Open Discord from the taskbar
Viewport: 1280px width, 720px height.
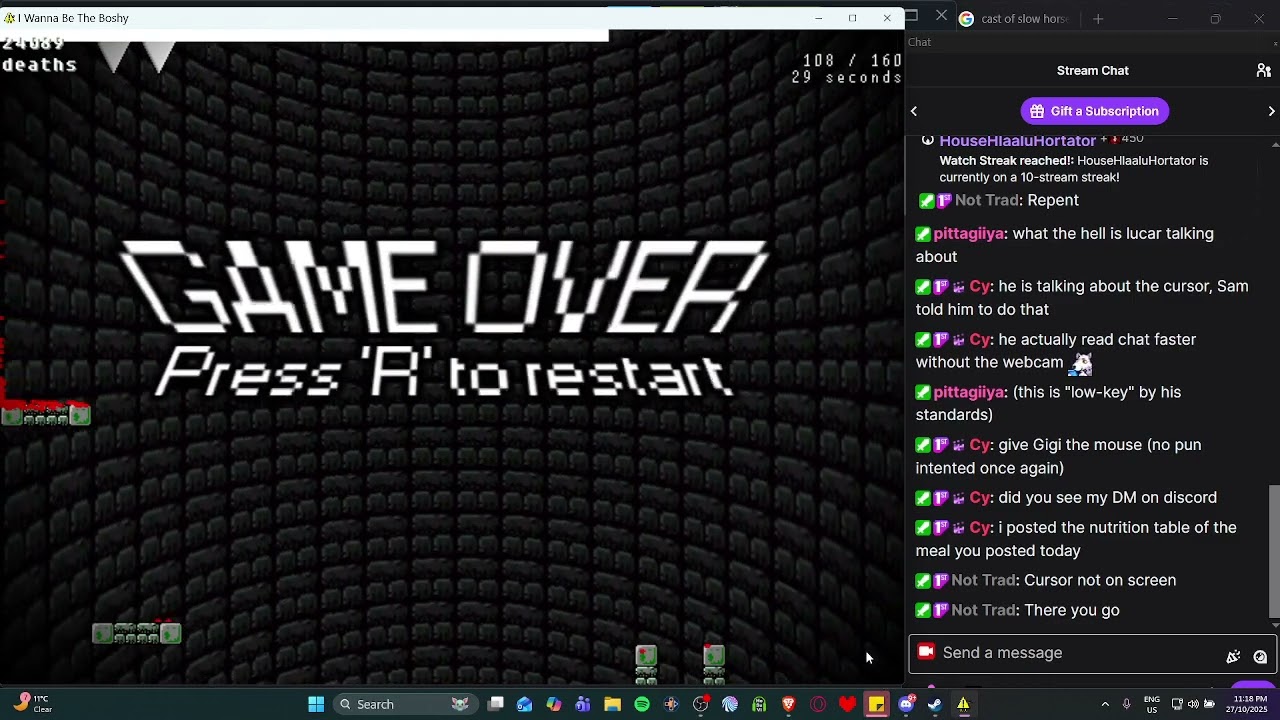pyautogui.click(x=906, y=704)
